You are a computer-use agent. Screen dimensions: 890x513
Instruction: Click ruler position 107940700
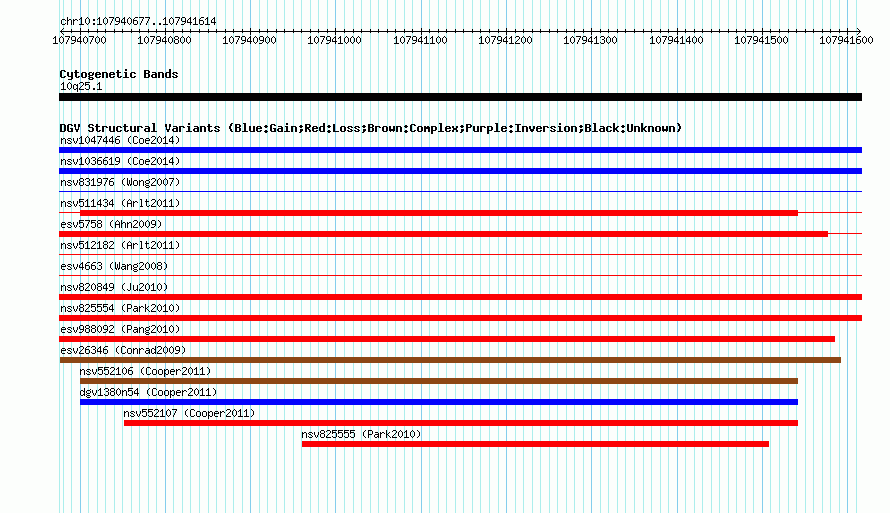79,40
